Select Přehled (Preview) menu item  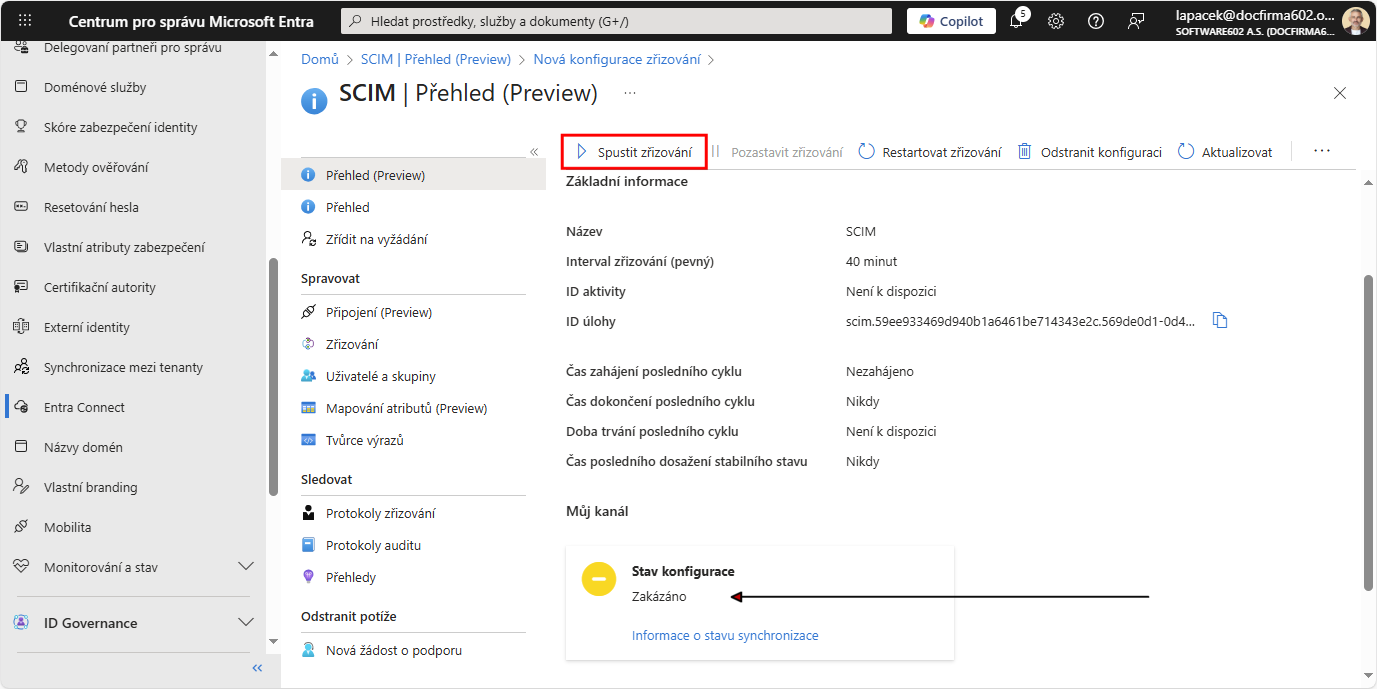tap(413, 175)
